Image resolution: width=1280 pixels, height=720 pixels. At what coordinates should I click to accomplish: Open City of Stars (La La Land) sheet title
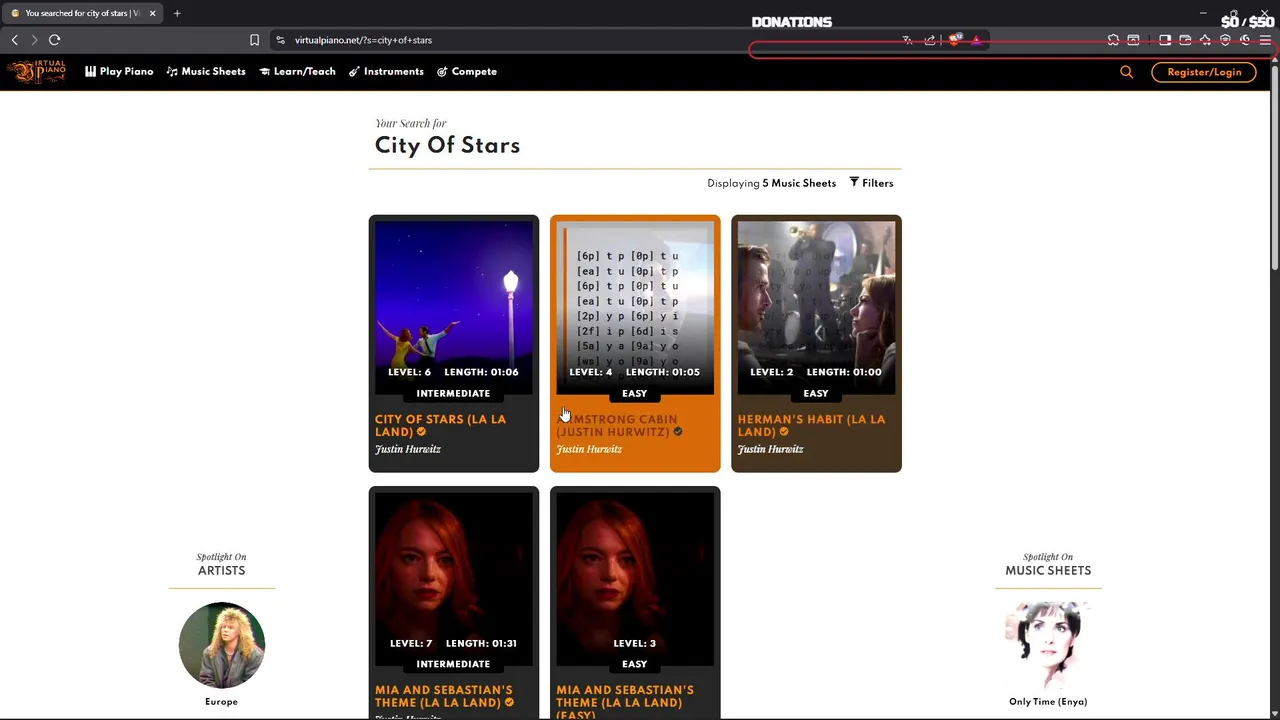click(x=440, y=426)
